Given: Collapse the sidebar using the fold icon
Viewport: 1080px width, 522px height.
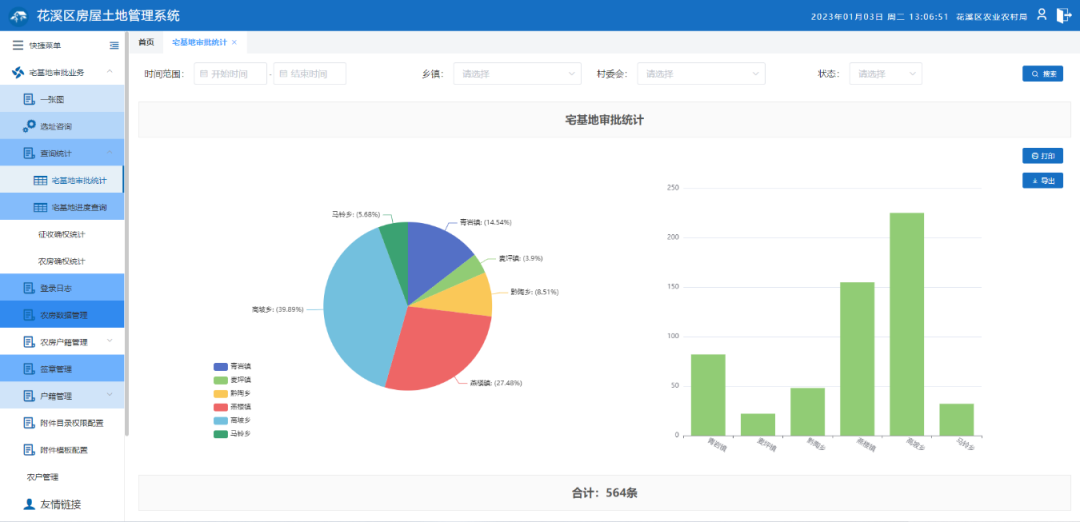Looking at the screenshot, I should tap(114, 45).
